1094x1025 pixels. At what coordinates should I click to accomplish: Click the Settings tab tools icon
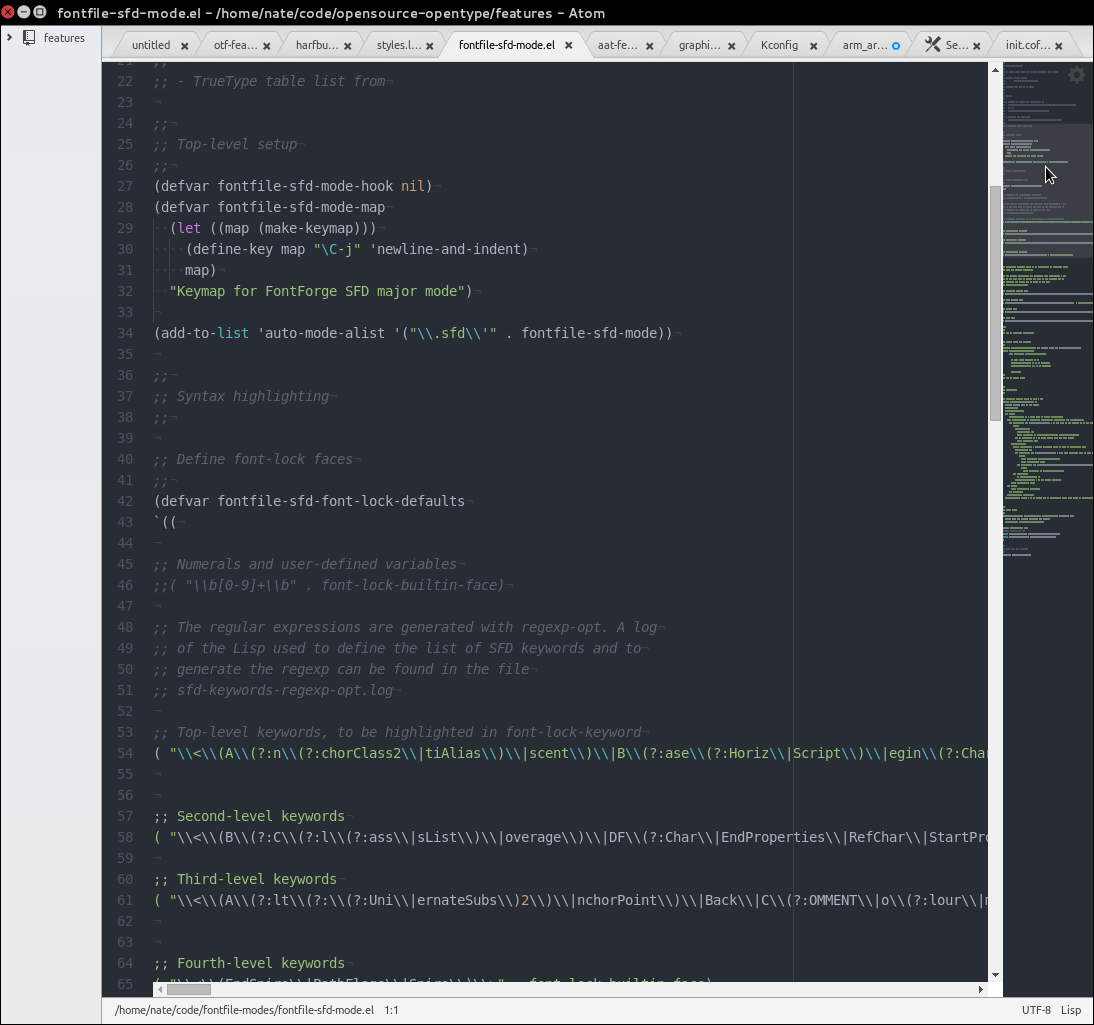click(x=932, y=45)
